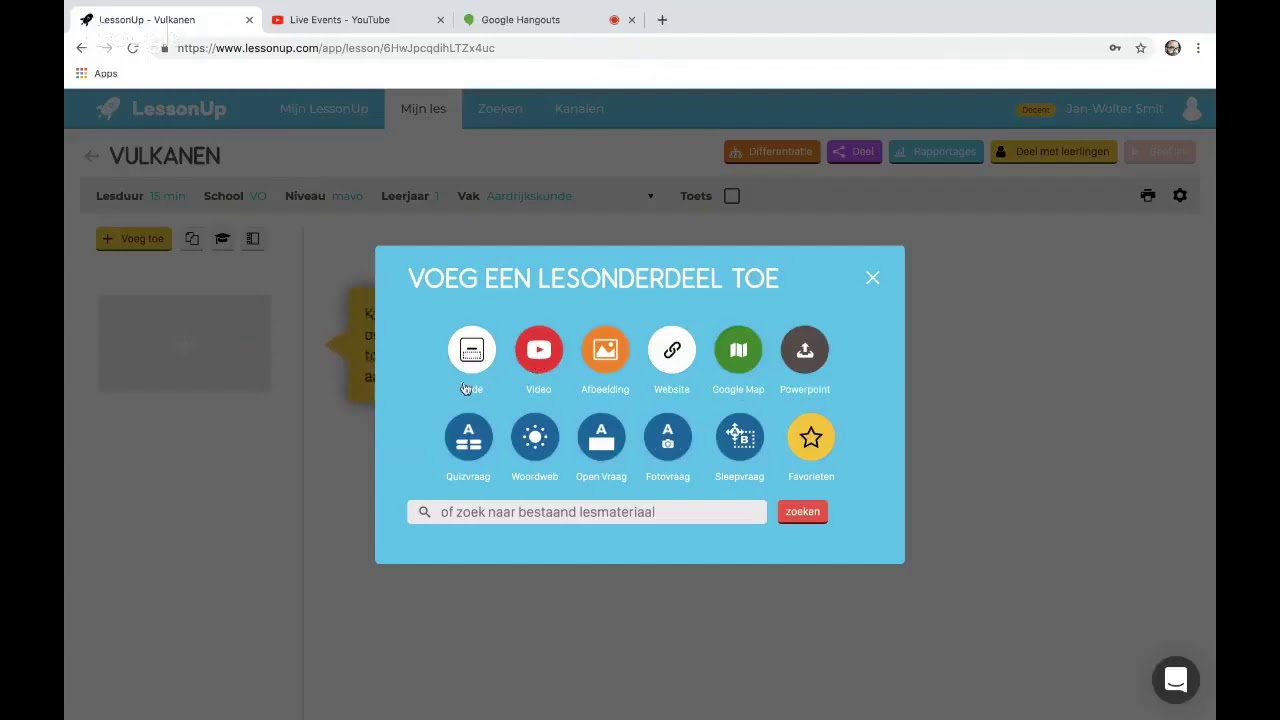Upload a Powerpoint file component
Image resolution: width=1280 pixels, height=720 pixels.
[805, 350]
